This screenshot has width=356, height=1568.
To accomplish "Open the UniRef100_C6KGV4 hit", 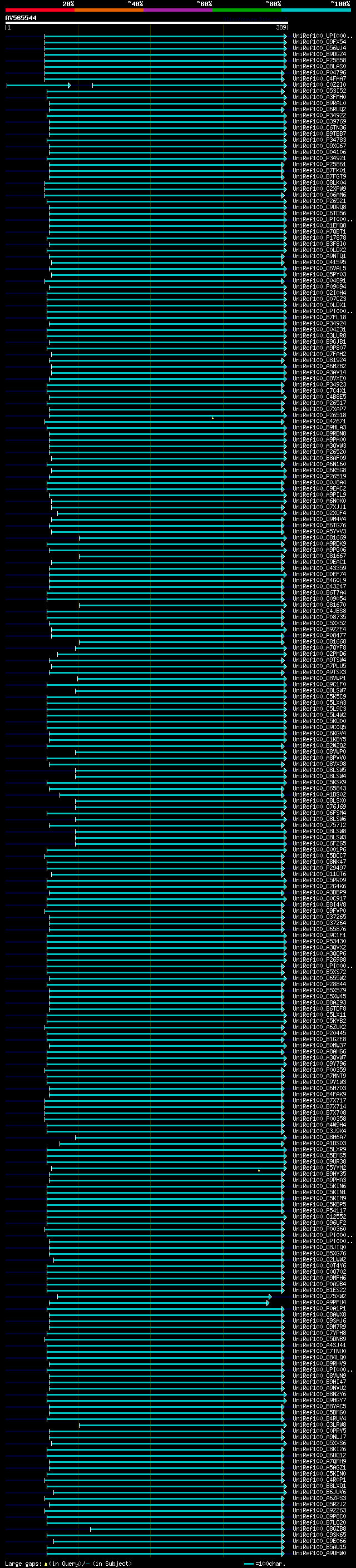I will click(x=319, y=734).
